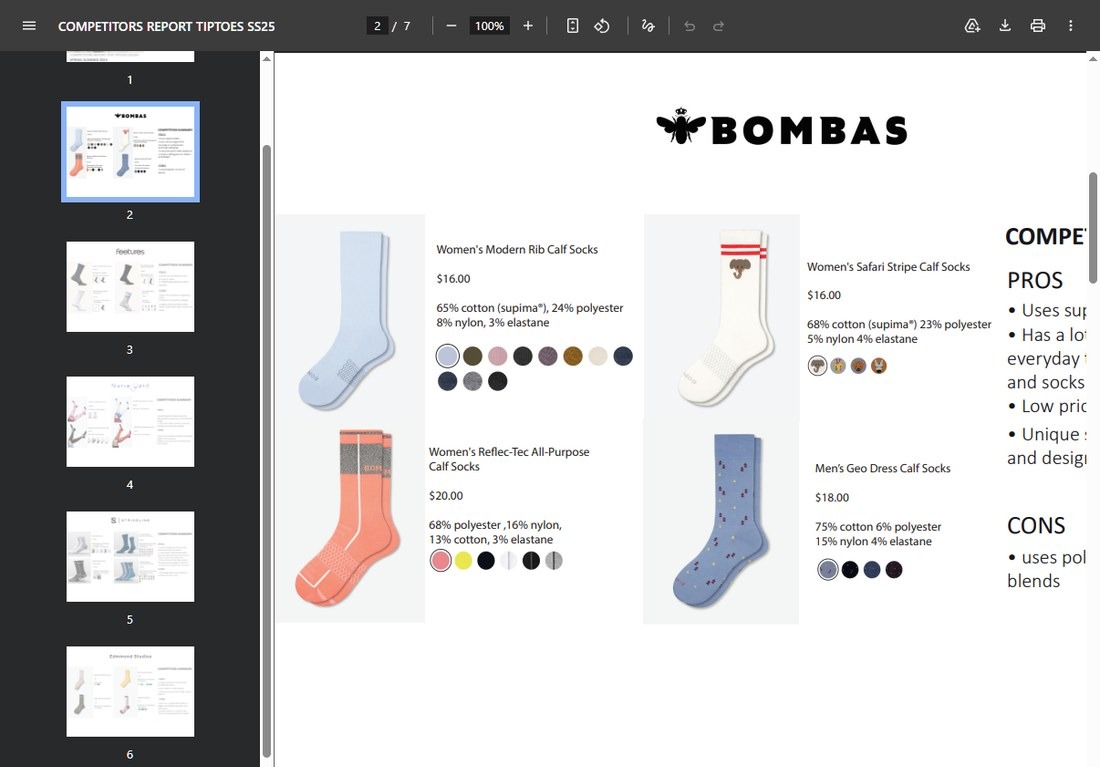The height and width of the screenshot is (767, 1100).
Task: Click 'Men's Geo Dress Calf Socks' text
Action: (883, 468)
